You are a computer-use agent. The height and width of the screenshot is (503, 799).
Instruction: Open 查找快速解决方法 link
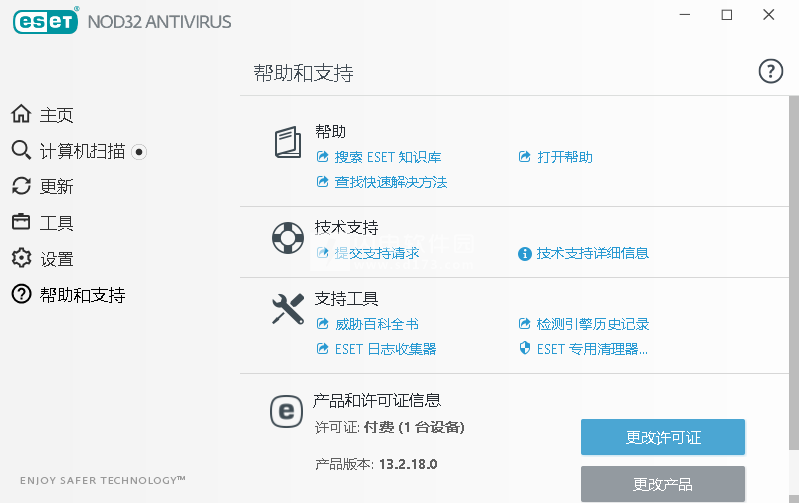391,182
